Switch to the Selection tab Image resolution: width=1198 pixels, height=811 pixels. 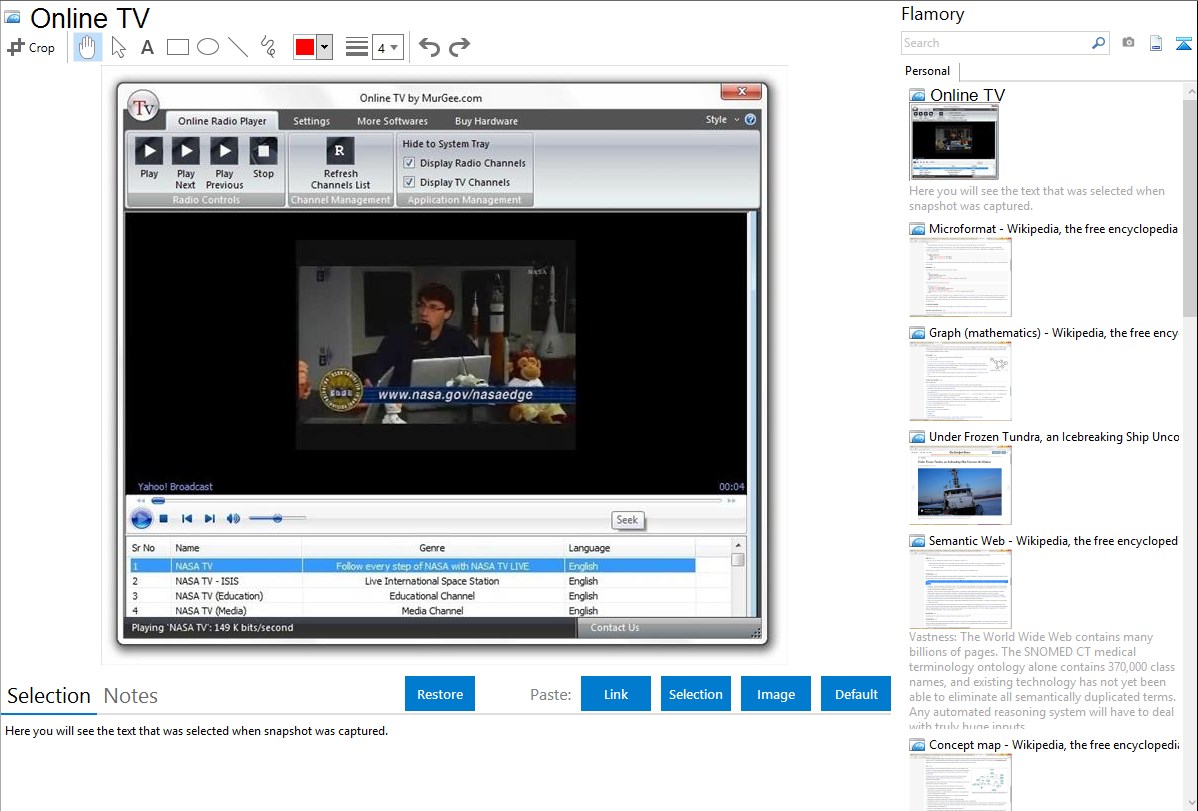point(49,696)
